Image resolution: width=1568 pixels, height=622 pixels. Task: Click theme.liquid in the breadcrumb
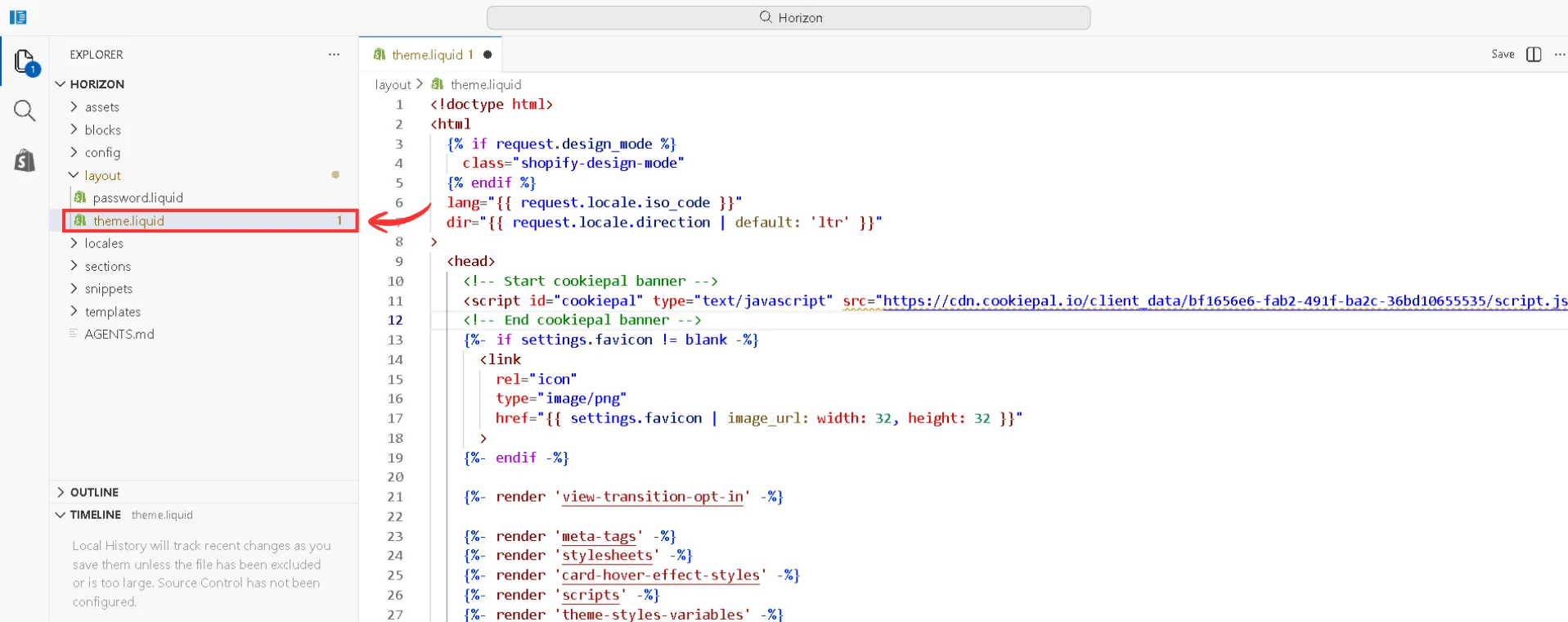(x=486, y=84)
